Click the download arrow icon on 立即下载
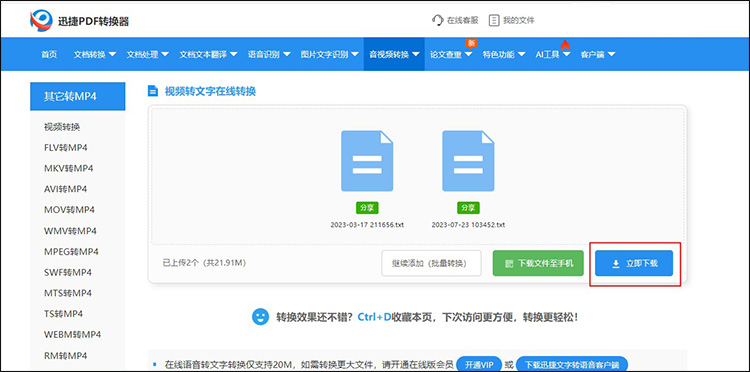750x372 pixels. point(616,263)
